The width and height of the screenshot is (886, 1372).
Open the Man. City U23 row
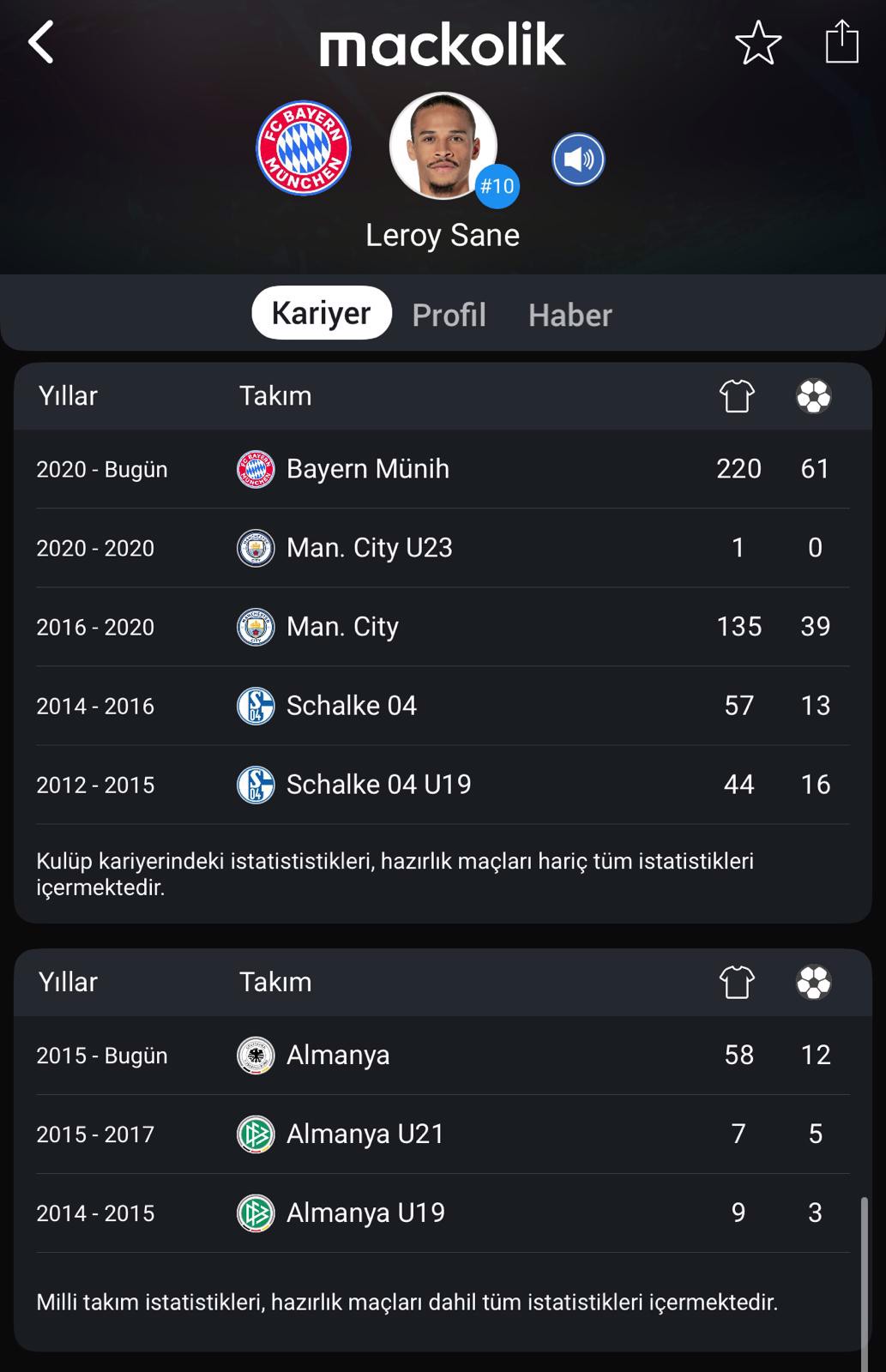[x=443, y=548]
